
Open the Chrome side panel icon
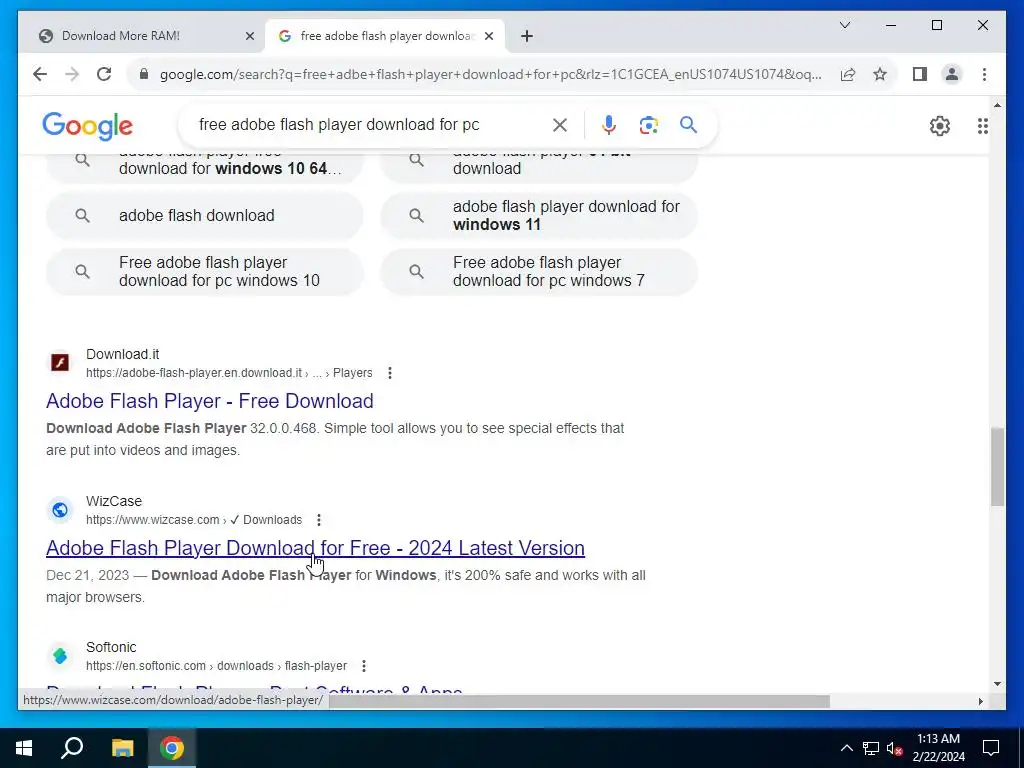[920, 74]
